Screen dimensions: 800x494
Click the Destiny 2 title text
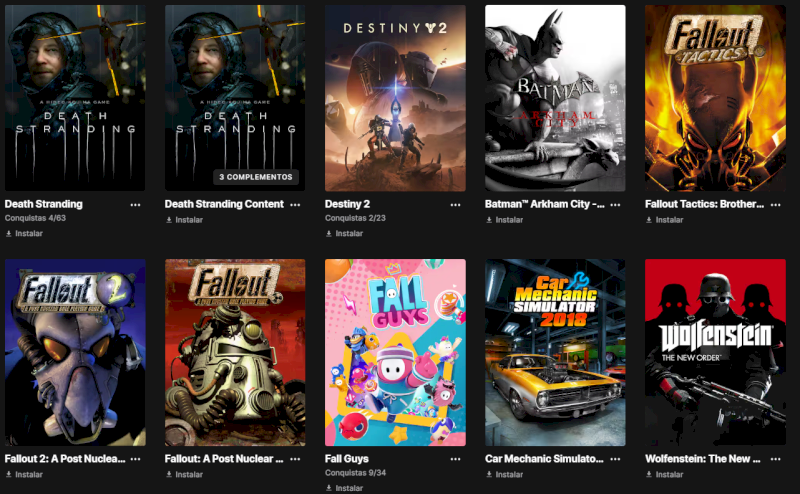tap(347, 204)
